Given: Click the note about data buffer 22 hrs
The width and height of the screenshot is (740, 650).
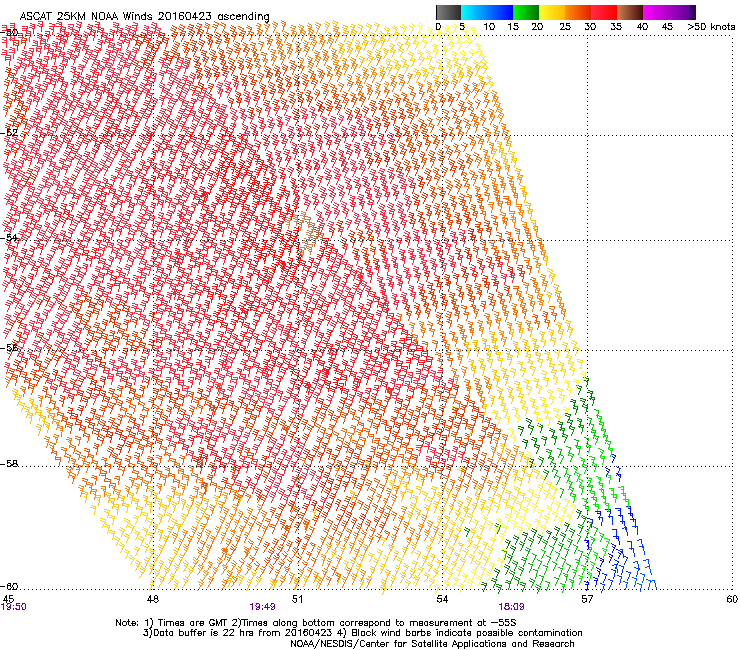Looking at the screenshot, I should coord(239,633).
